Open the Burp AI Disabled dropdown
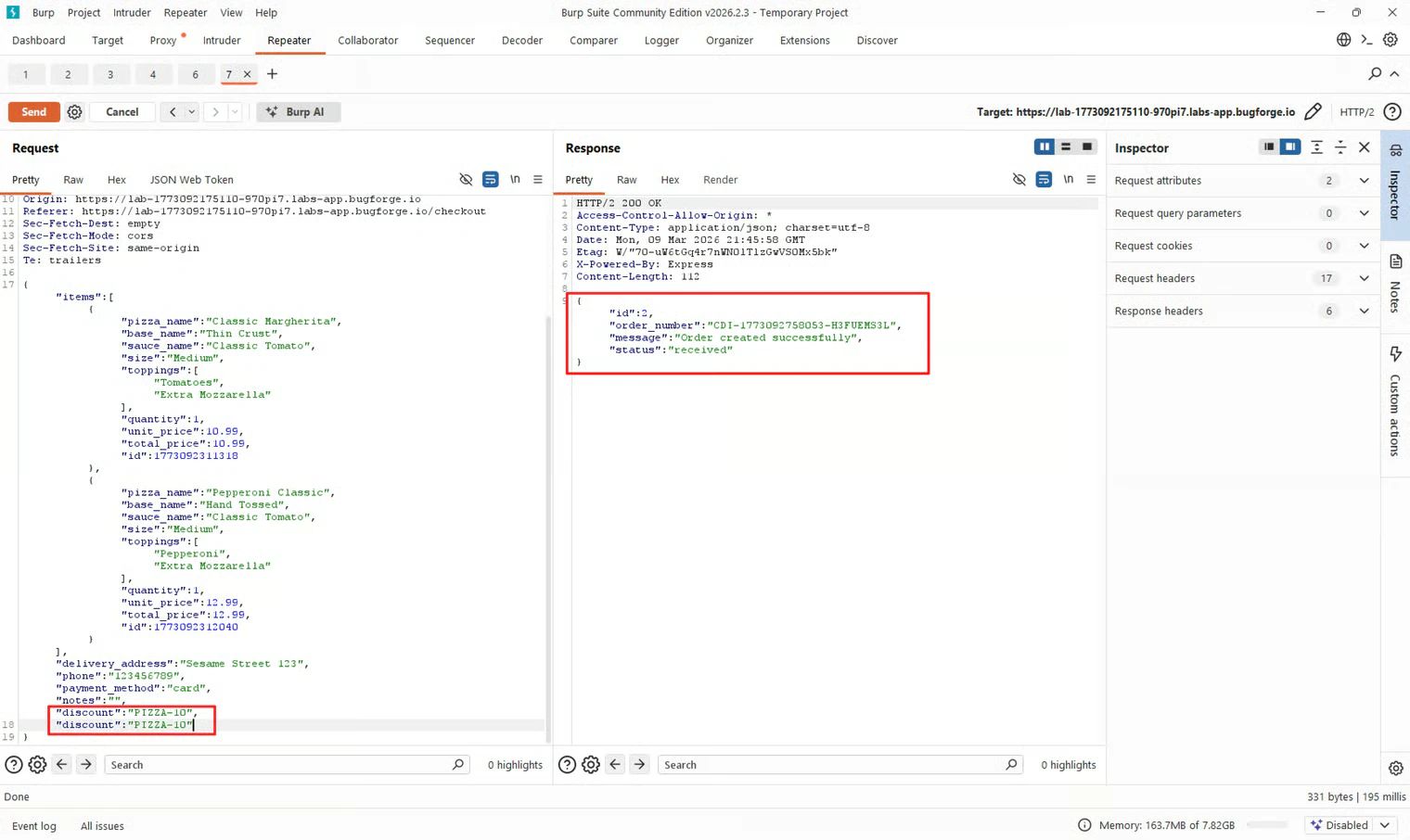 (x=1352, y=825)
